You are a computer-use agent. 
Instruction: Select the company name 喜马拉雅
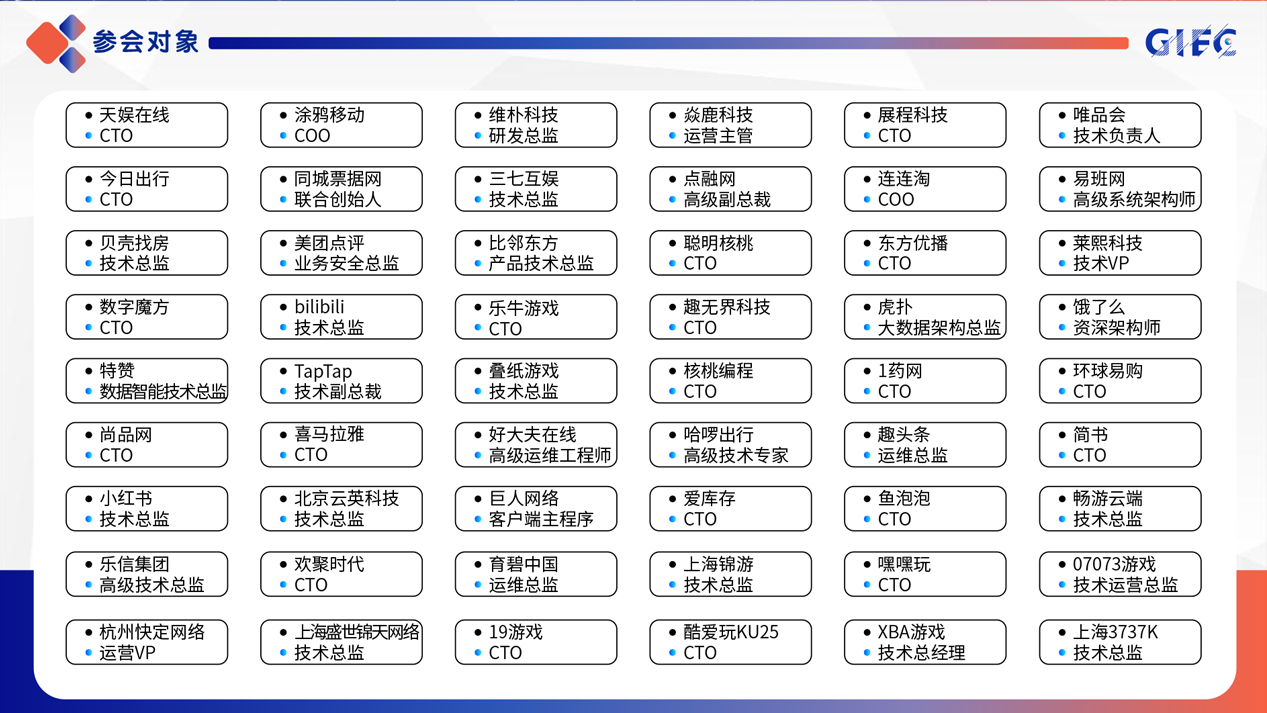point(329,435)
